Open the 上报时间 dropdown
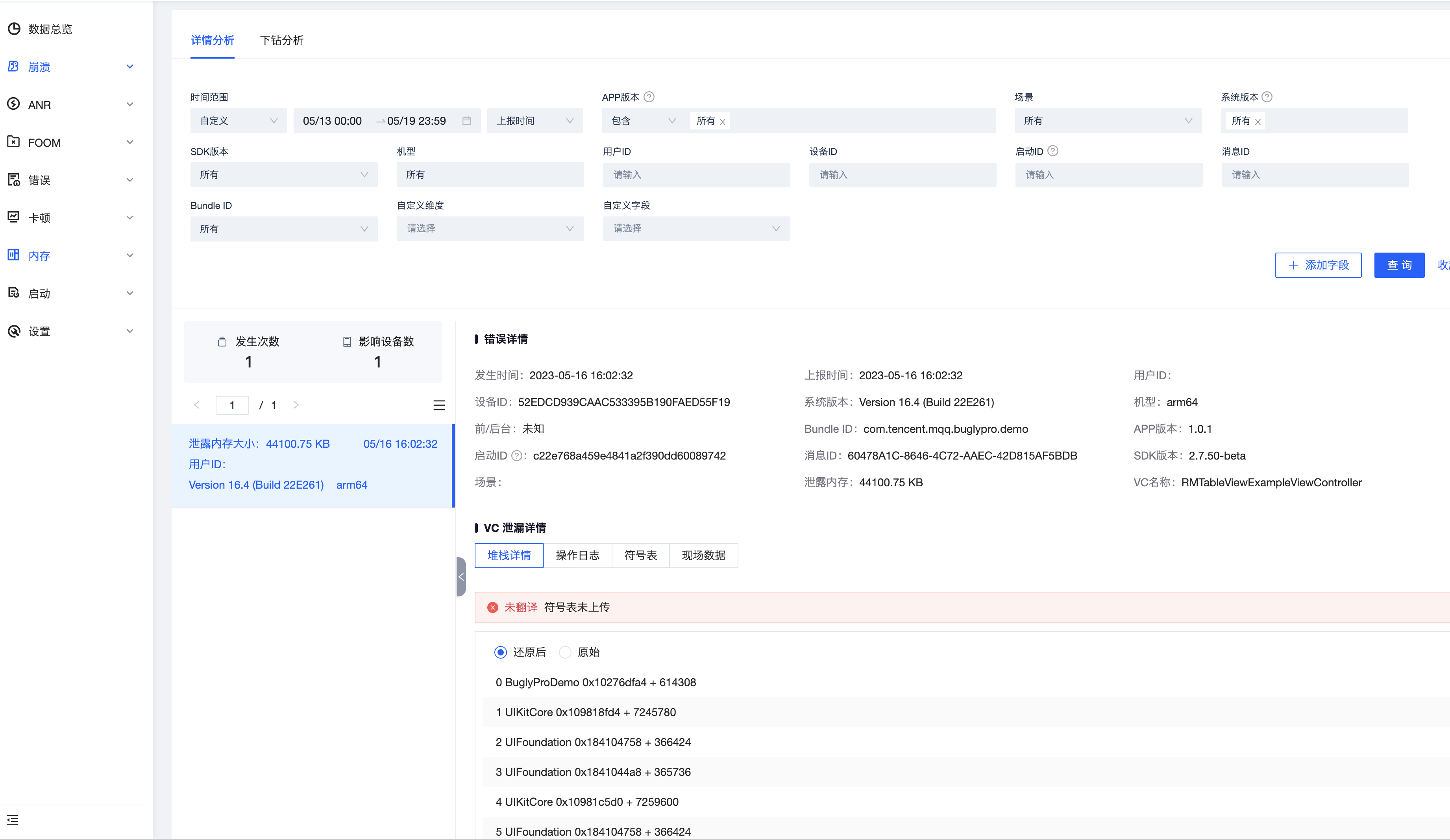The width and height of the screenshot is (1450, 840). pos(535,121)
